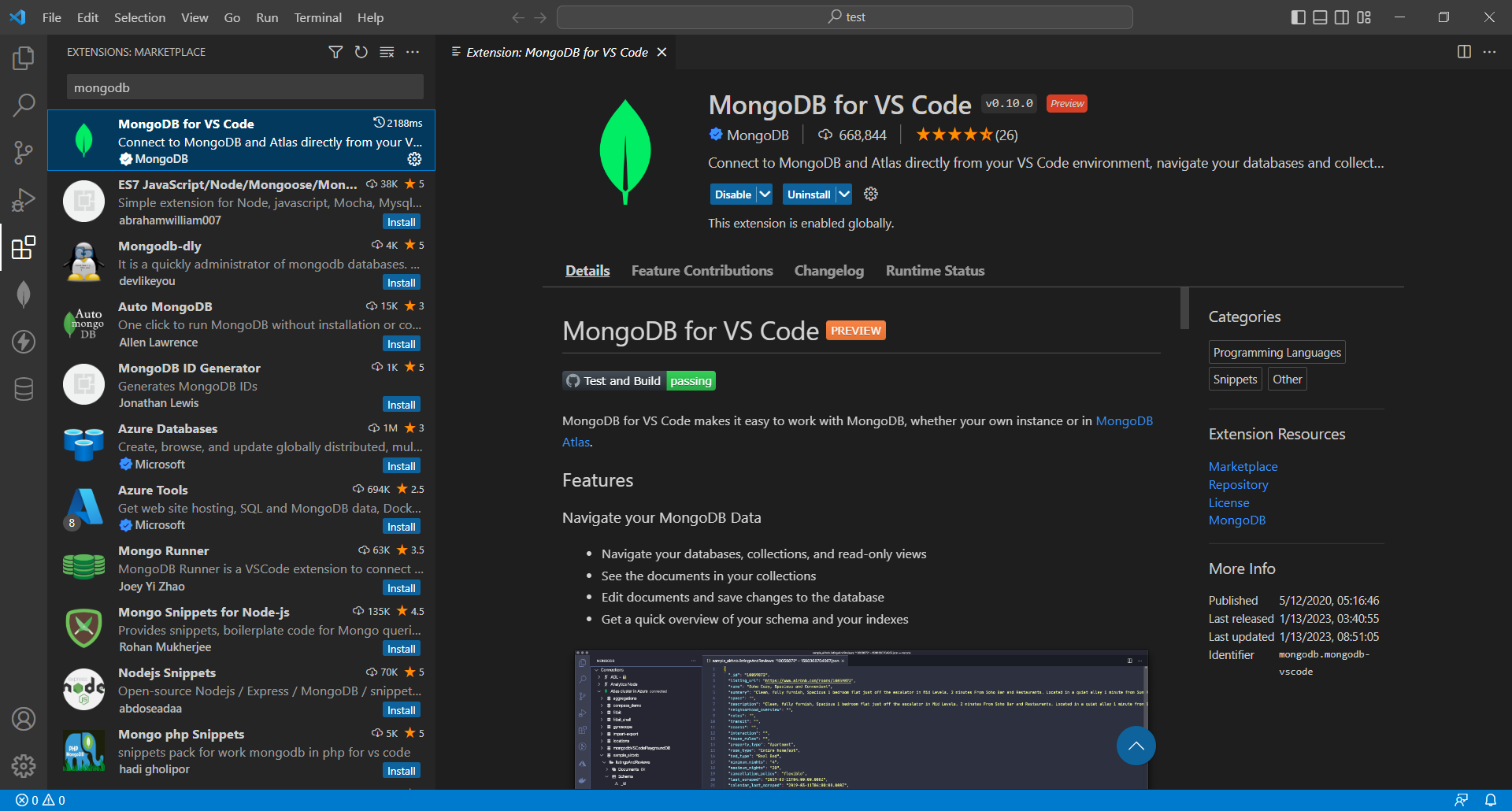The image size is (1512, 811).
Task: Install the Azure Databases extension
Action: pyautogui.click(x=402, y=466)
